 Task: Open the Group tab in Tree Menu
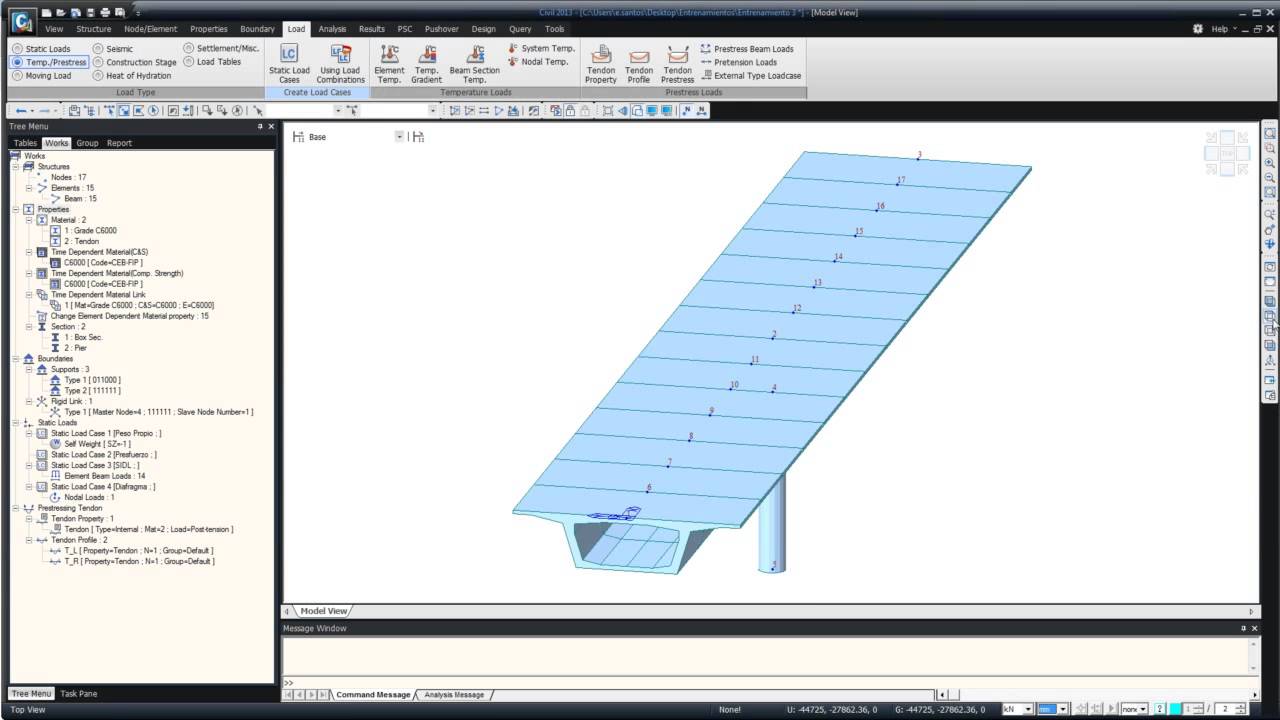tap(87, 143)
